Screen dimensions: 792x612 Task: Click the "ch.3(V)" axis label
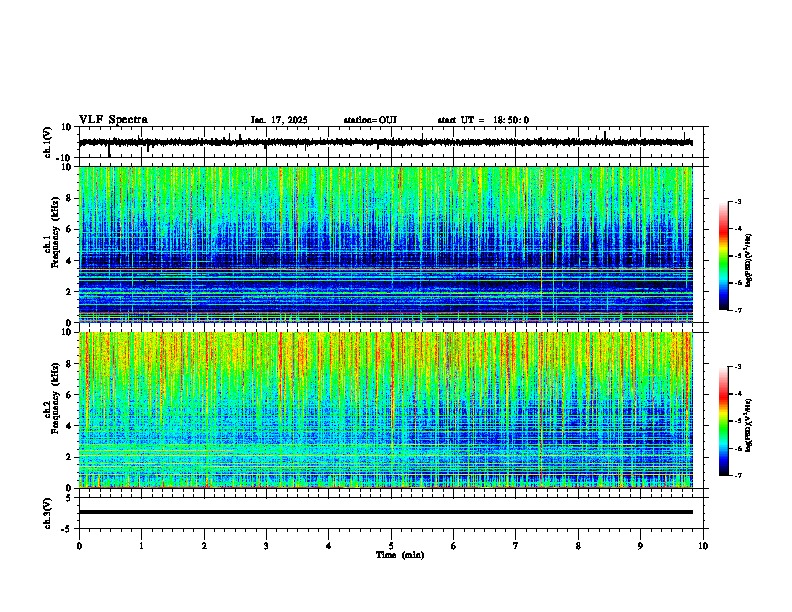tap(48, 513)
